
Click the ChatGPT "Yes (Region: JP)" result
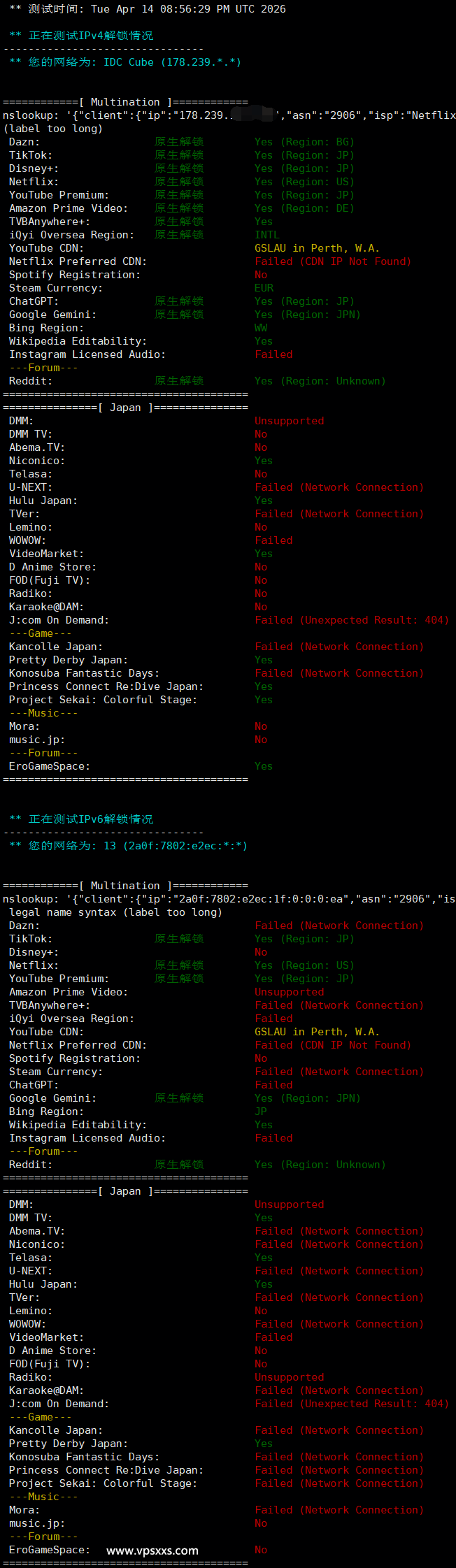pyautogui.click(x=304, y=301)
